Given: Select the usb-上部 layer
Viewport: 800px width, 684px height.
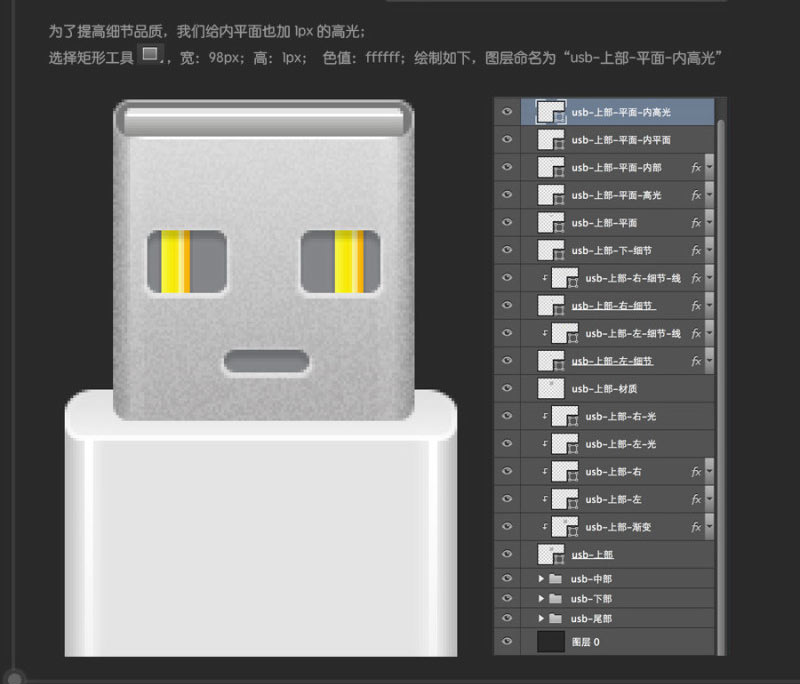Looking at the screenshot, I should coord(590,555).
